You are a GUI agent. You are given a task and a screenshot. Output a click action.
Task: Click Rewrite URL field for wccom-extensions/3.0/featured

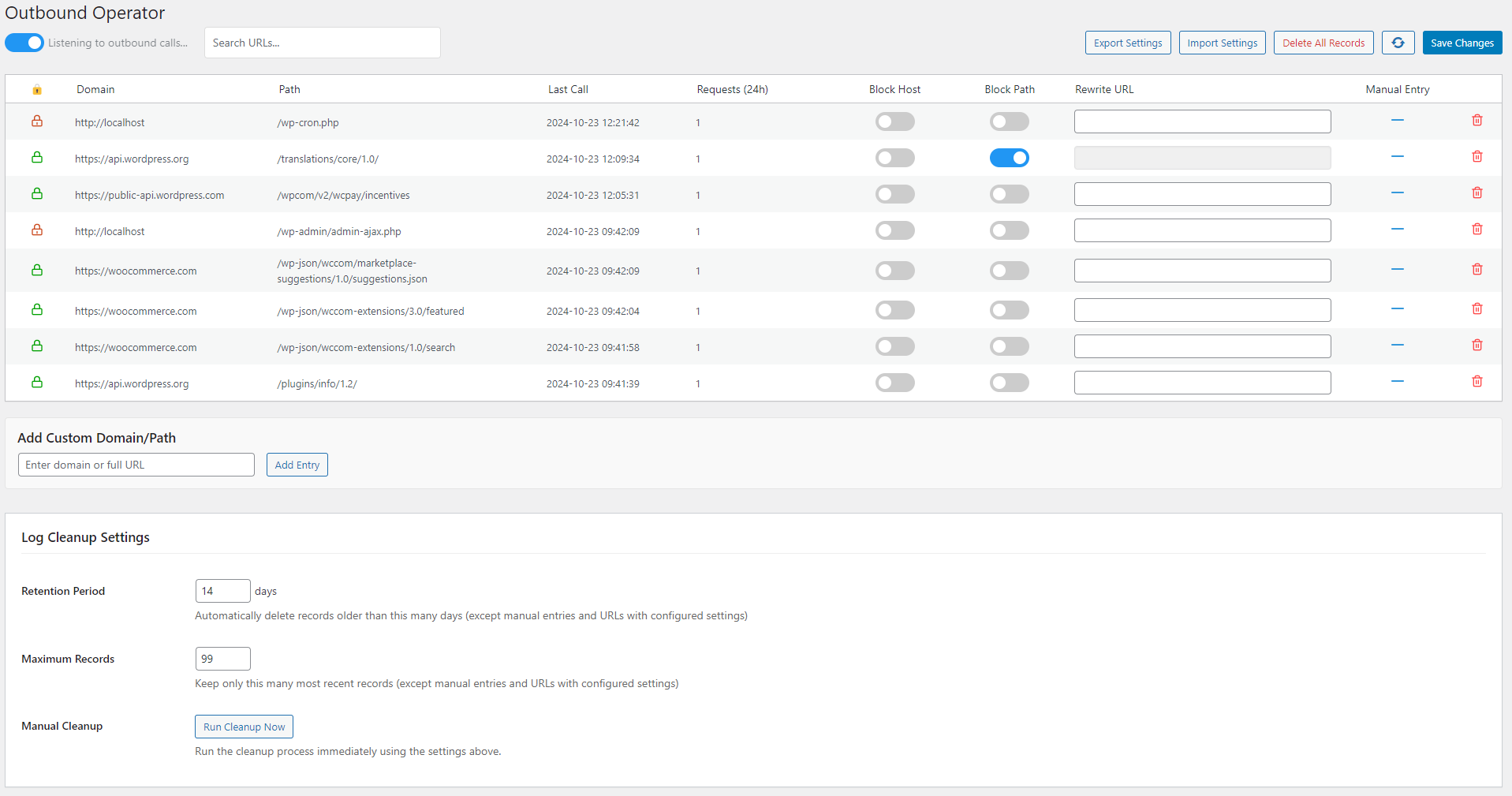(x=1203, y=310)
